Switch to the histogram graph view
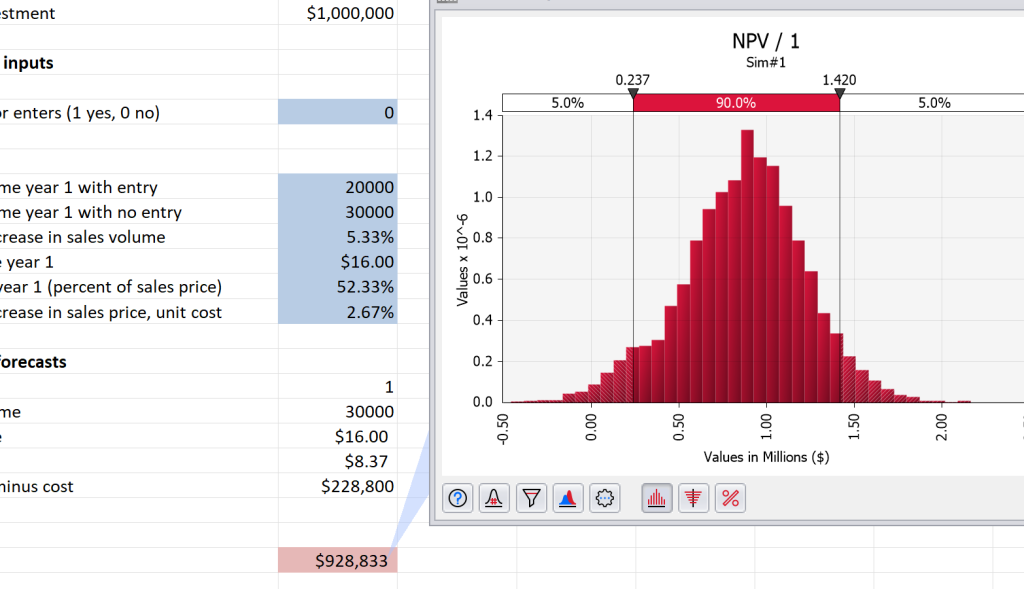 click(x=658, y=498)
